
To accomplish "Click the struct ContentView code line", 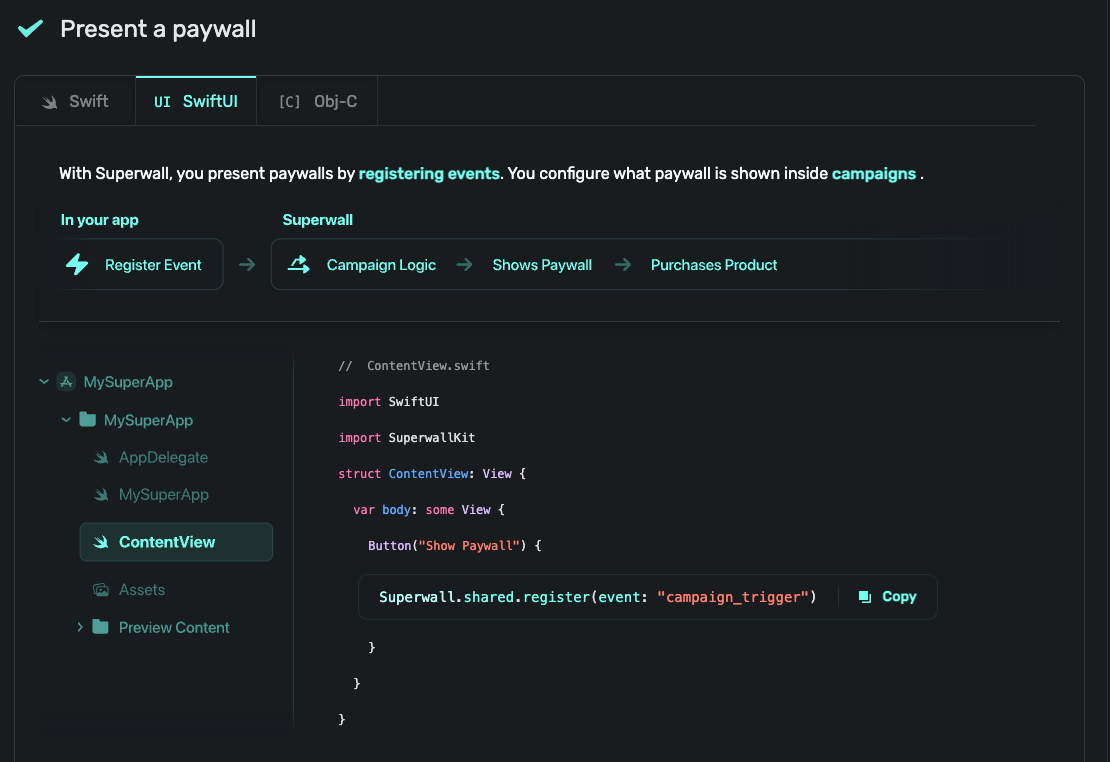I will pos(432,474).
